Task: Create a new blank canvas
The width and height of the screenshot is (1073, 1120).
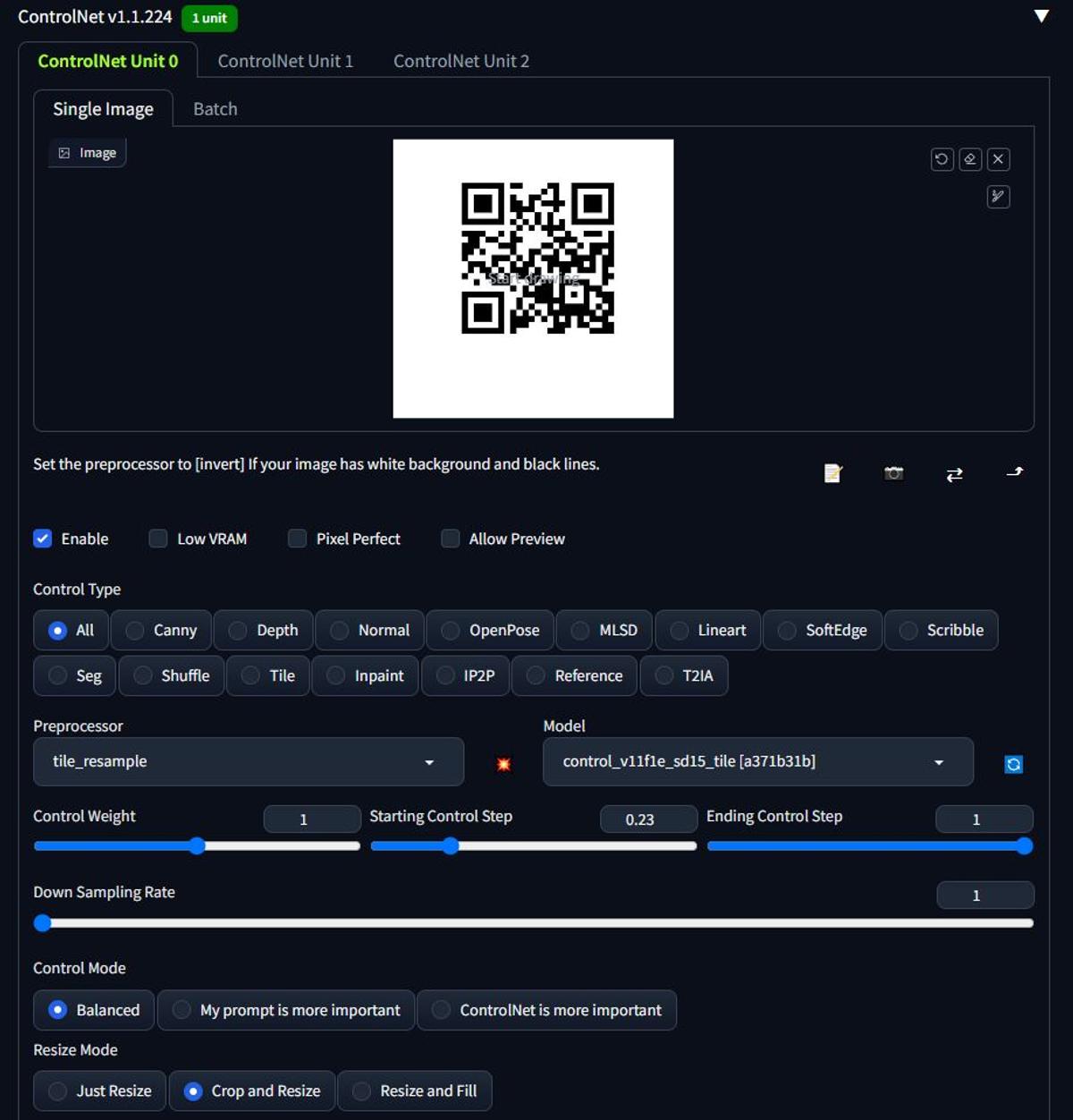Action: click(x=832, y=473)
